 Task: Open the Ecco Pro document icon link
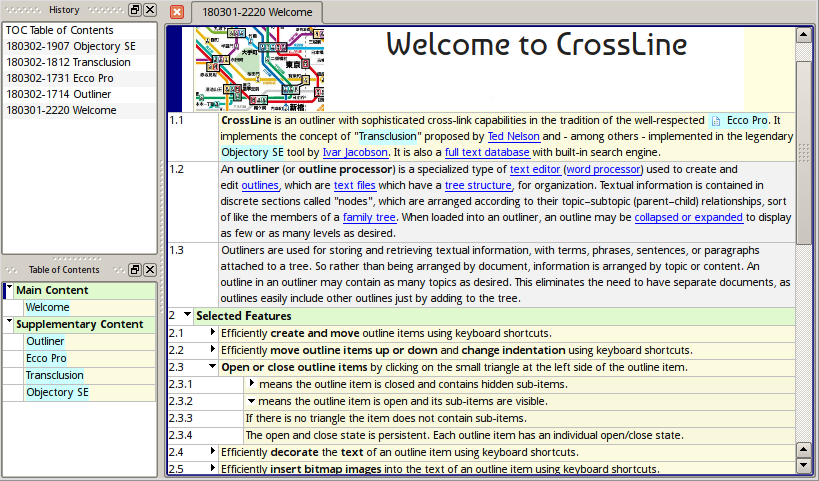[x=716, y=121]
